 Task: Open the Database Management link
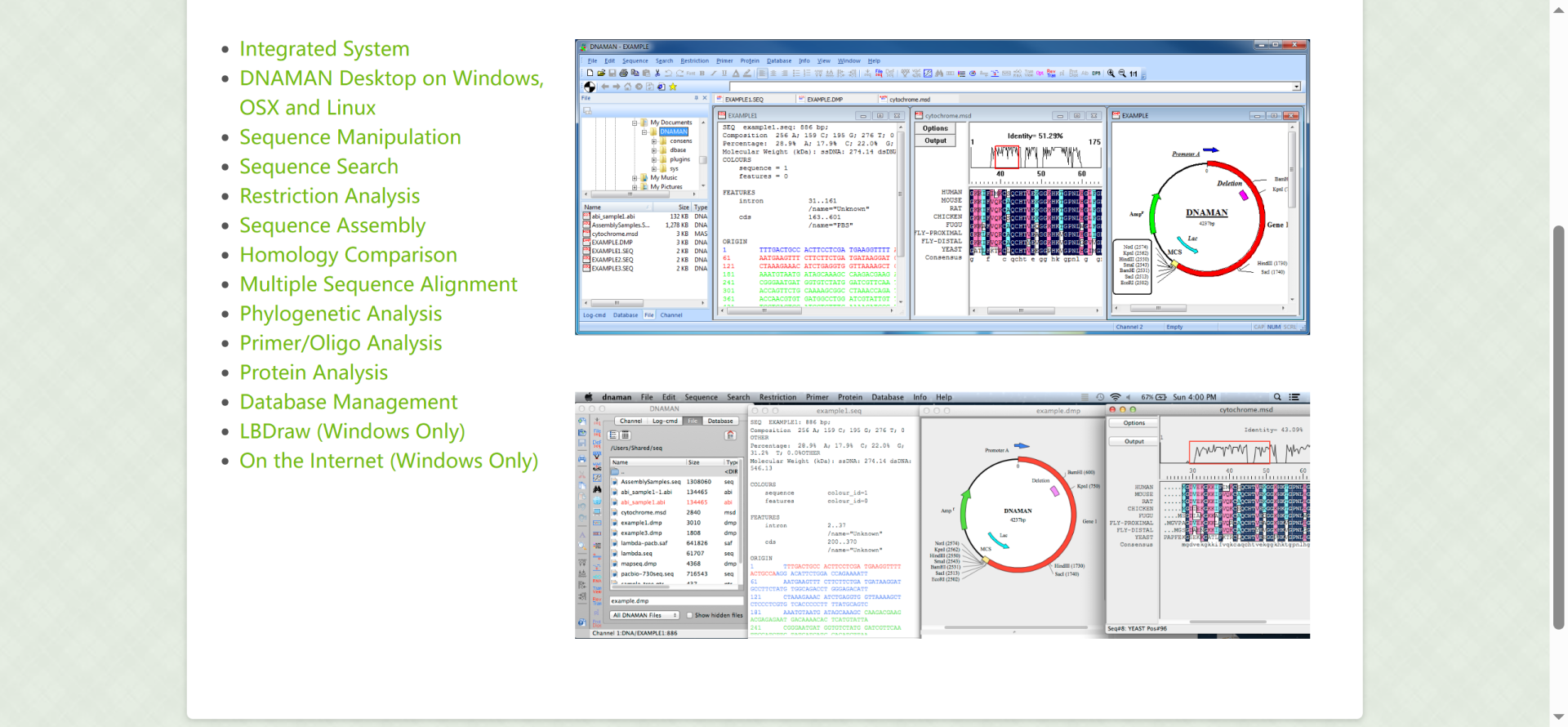pyautogui.click(x=349, y=402)
